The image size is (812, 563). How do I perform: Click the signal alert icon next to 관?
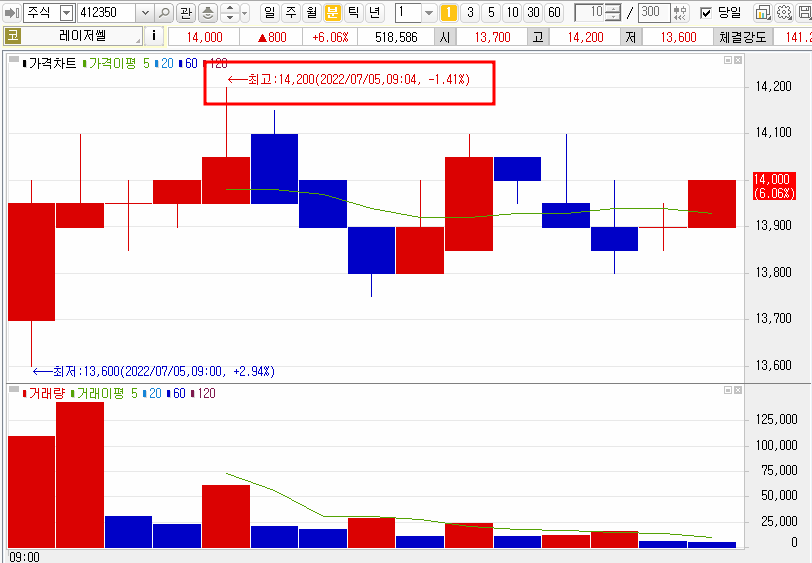(x=208, y=12)
